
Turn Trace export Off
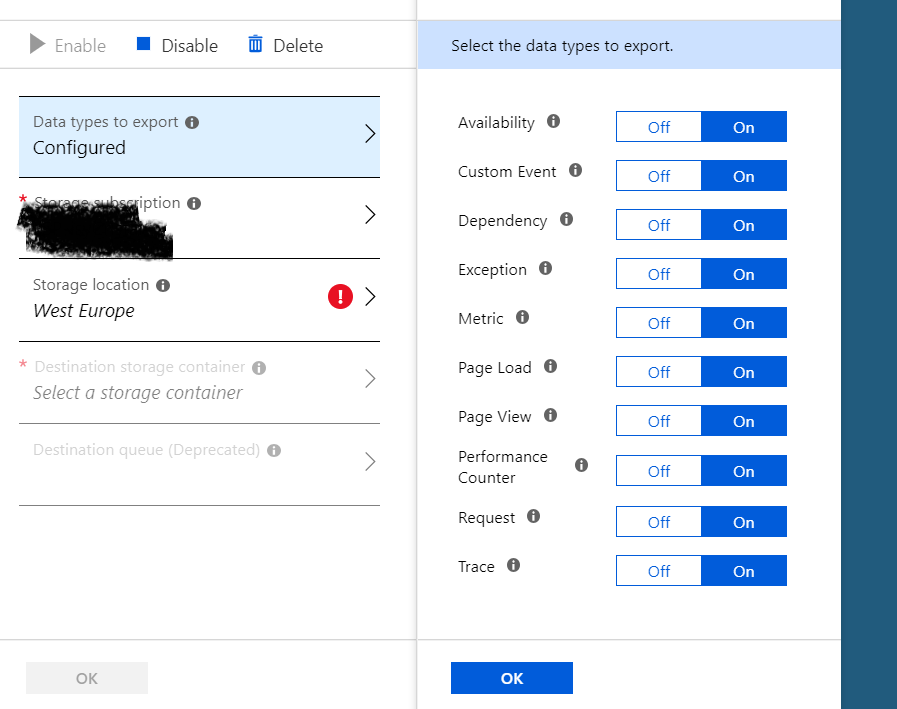[x=658, y=571]
